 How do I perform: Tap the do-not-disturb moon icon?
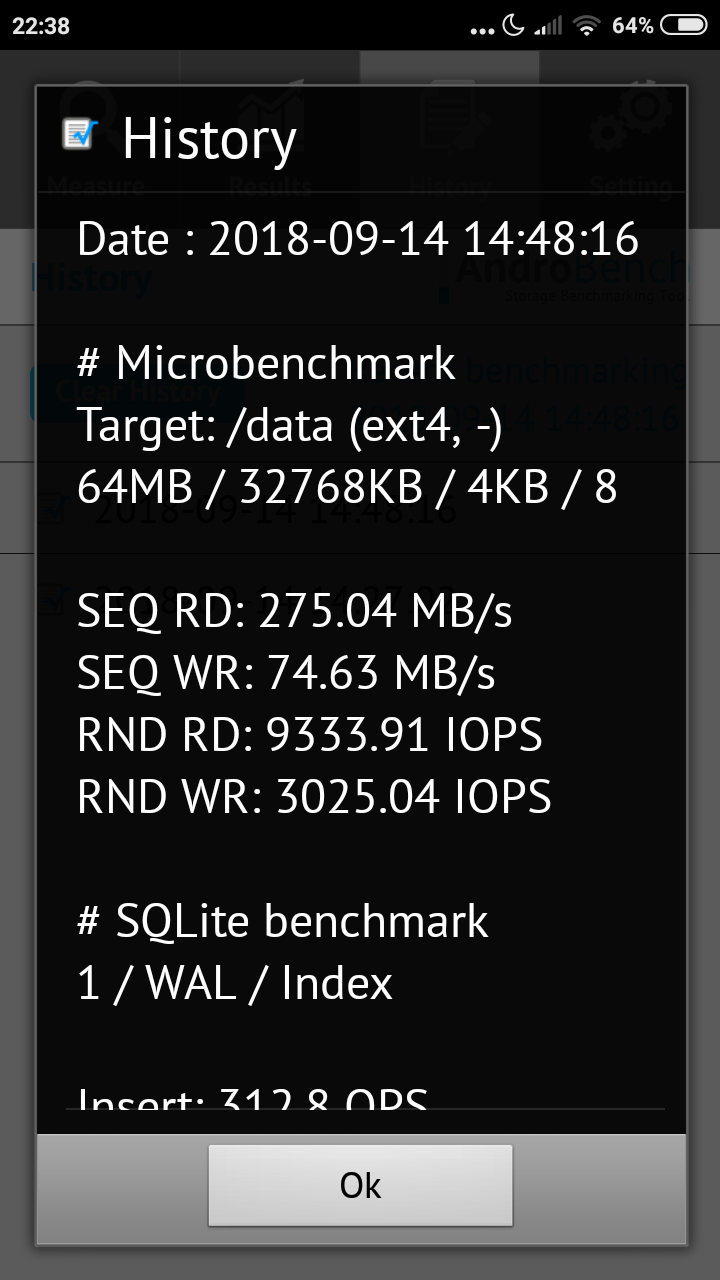(x=514, y=26)
